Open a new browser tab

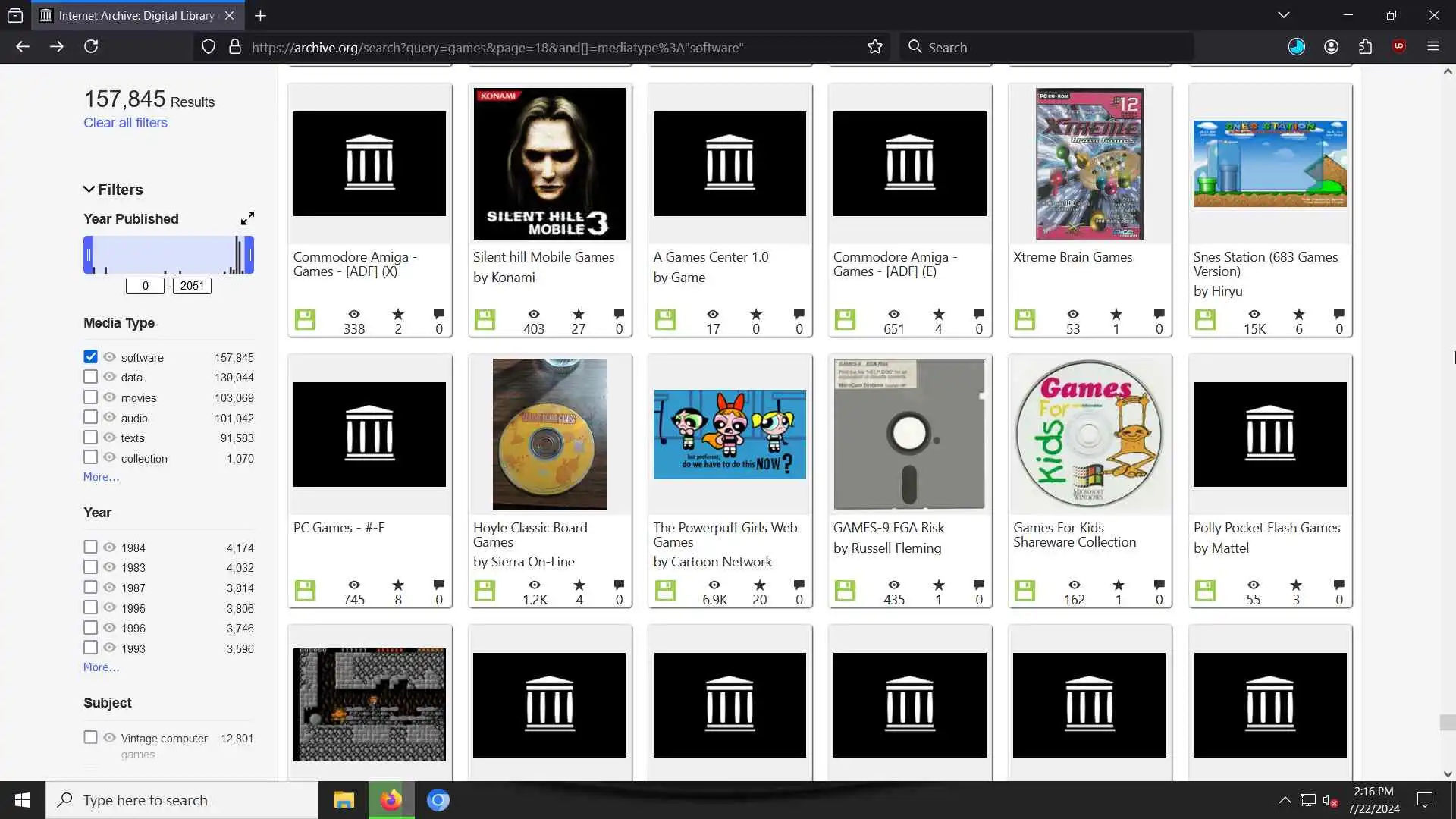pyautogui.click(x=260, y=15)
